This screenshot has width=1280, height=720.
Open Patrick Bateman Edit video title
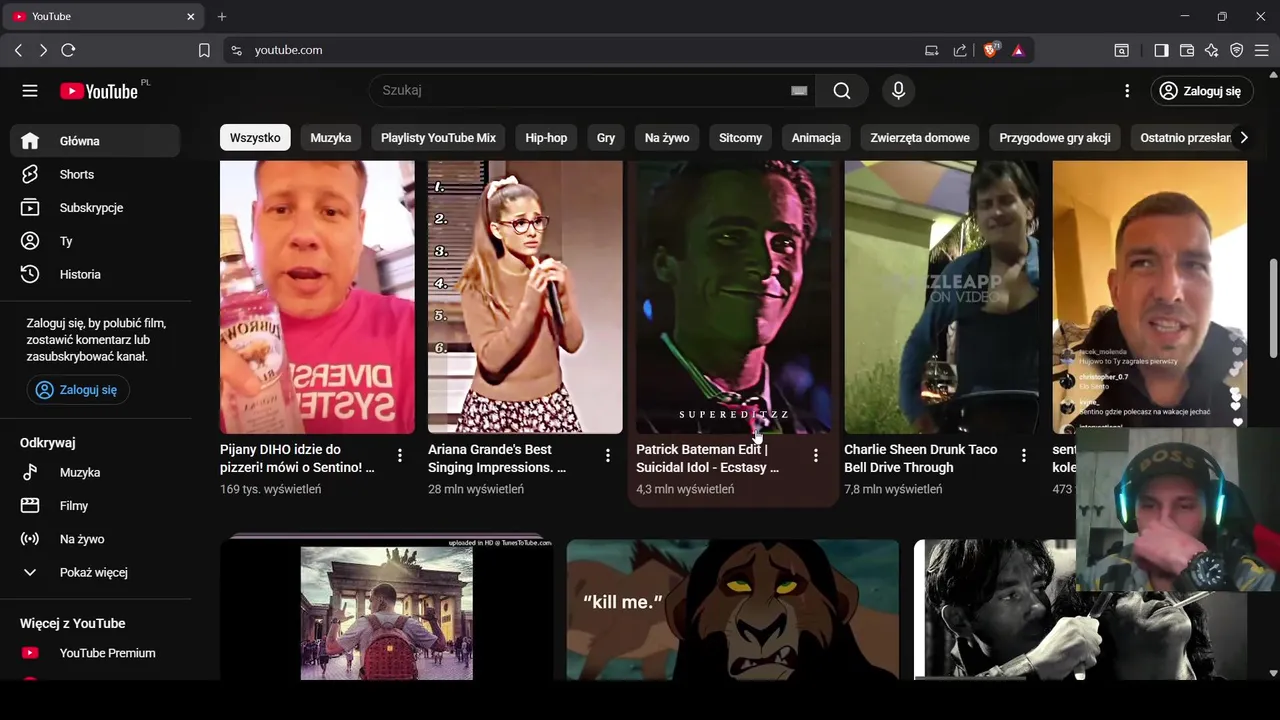pyautogui.click(x=707, y=458)
